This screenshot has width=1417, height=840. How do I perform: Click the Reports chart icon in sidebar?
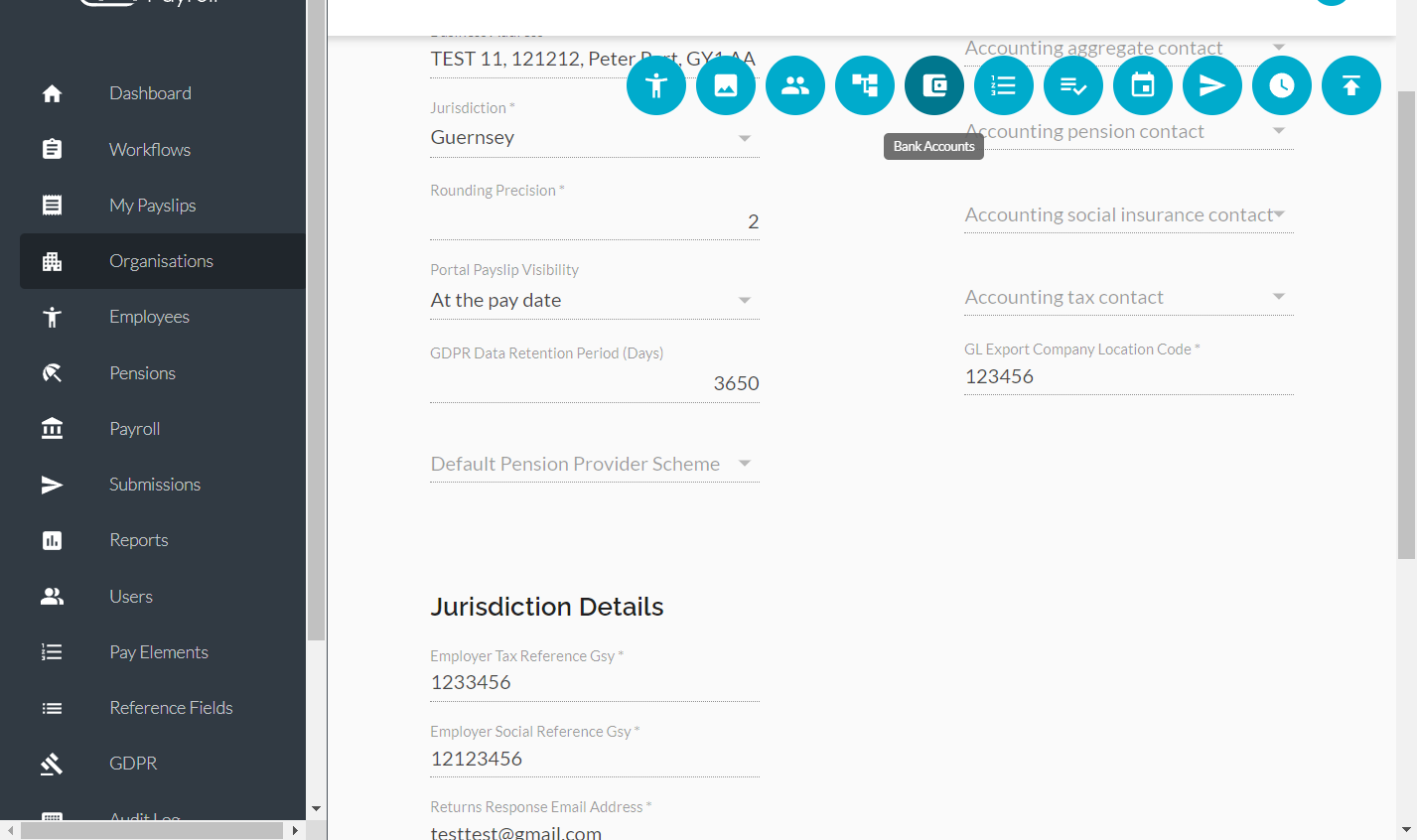click(x=53, y=540)
